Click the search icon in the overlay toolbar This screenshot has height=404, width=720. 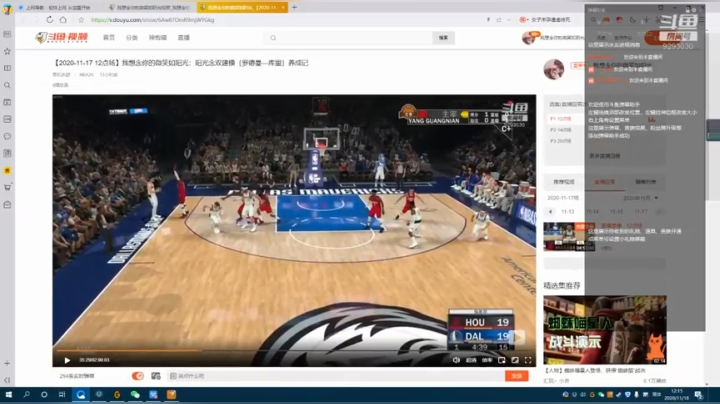click(593, 20)
